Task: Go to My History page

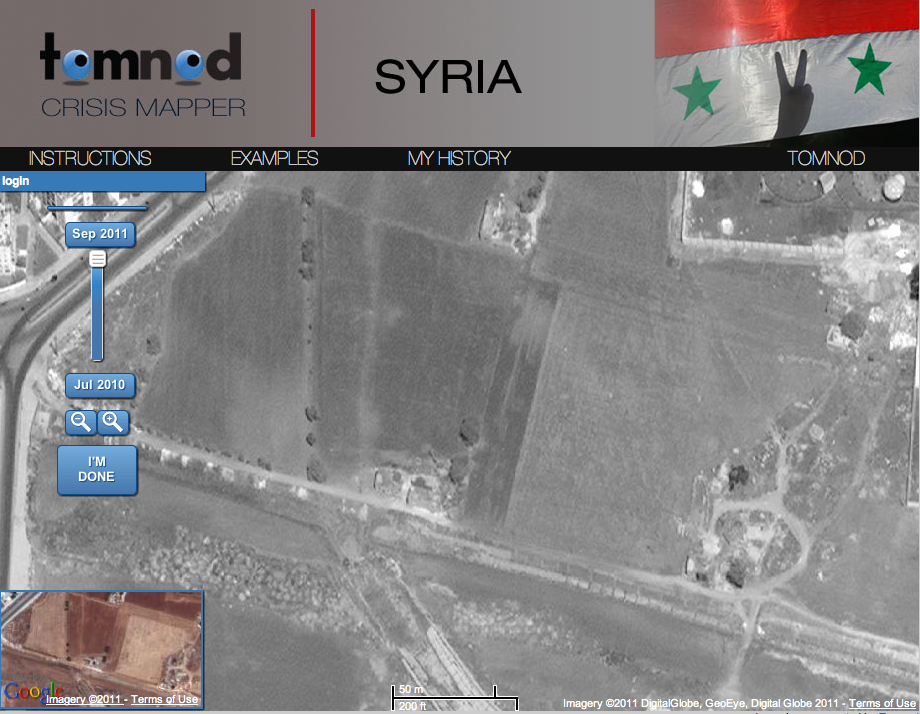Action: (x=459, y=158)
